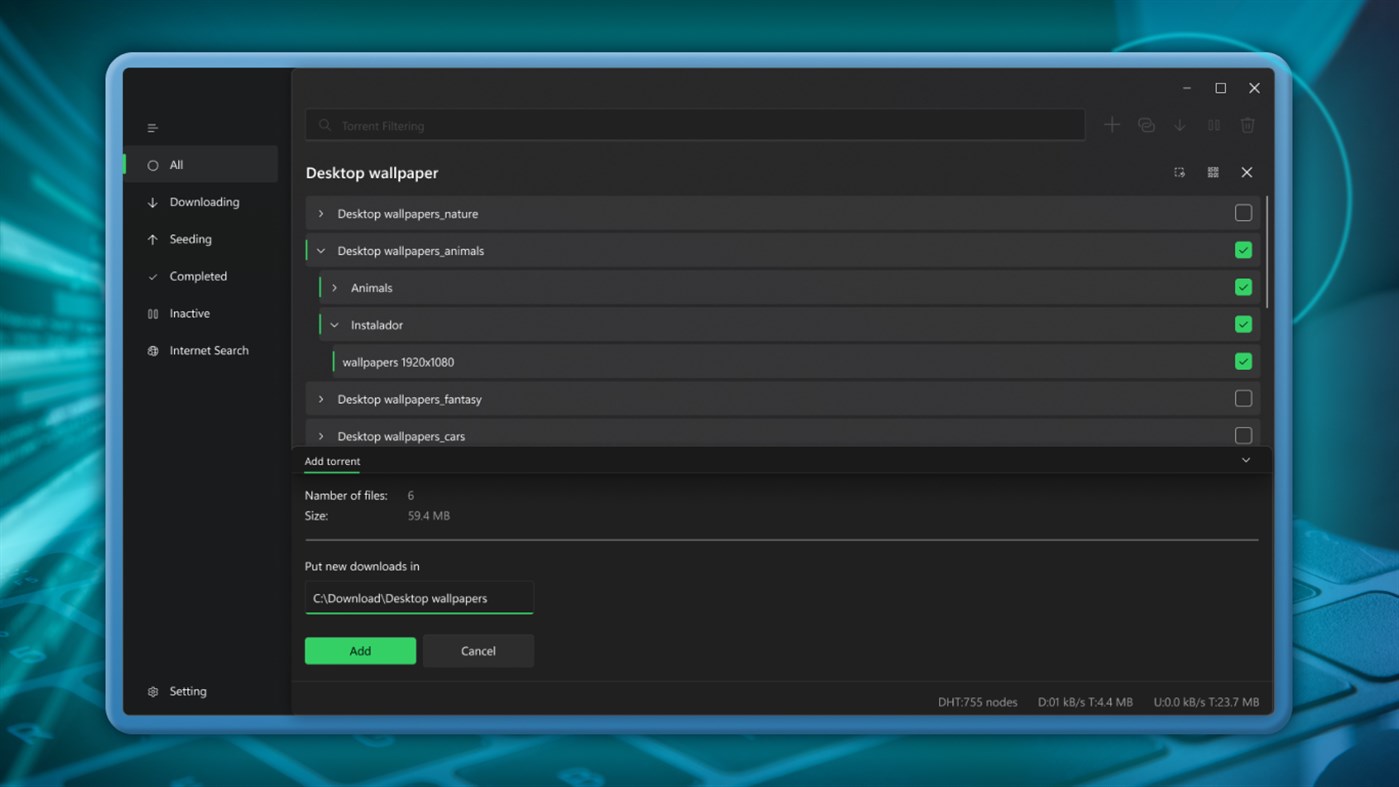Screen dimensions: 1399x787
Task: Cancel adding the torrent
Action: coord(478,650)
